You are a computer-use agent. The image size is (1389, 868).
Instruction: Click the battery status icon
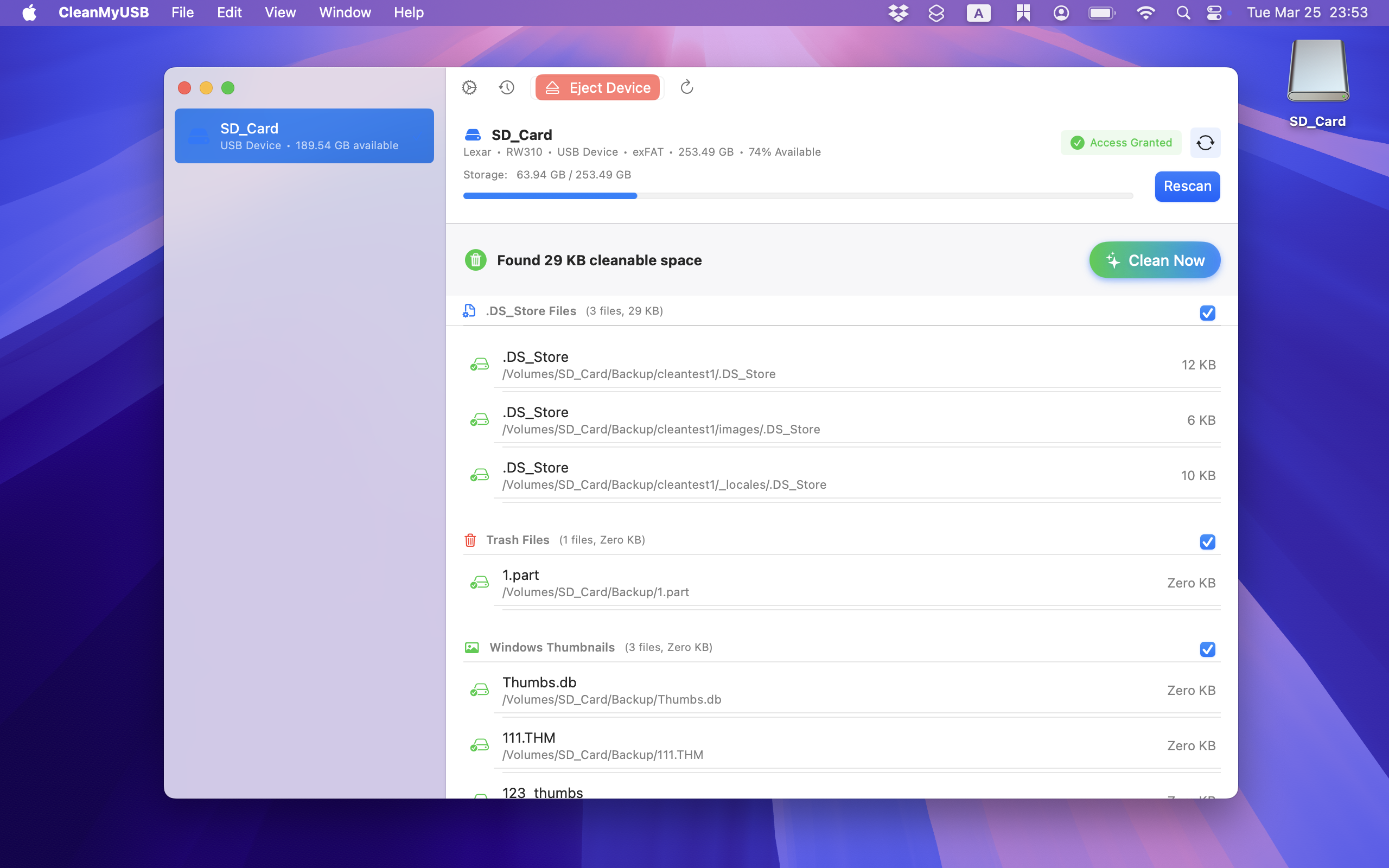[x=1101, y=12]
